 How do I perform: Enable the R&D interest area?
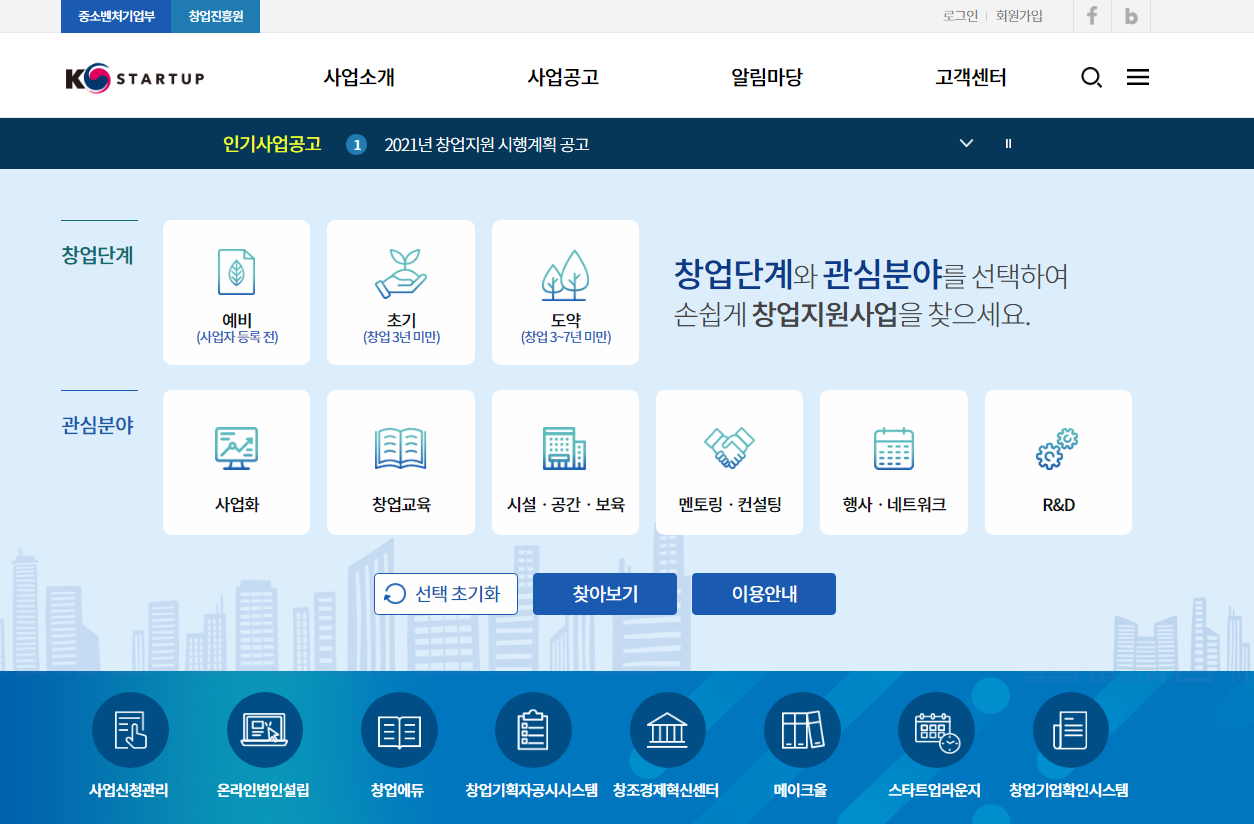[1058, 462]
